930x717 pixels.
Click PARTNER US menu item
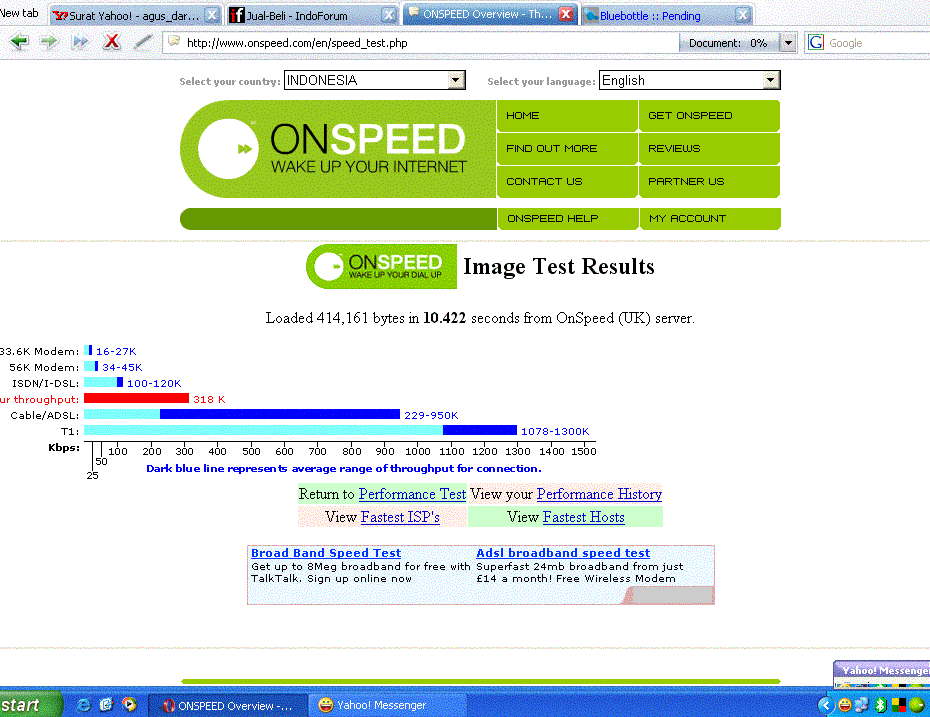[x=709, y=181]
